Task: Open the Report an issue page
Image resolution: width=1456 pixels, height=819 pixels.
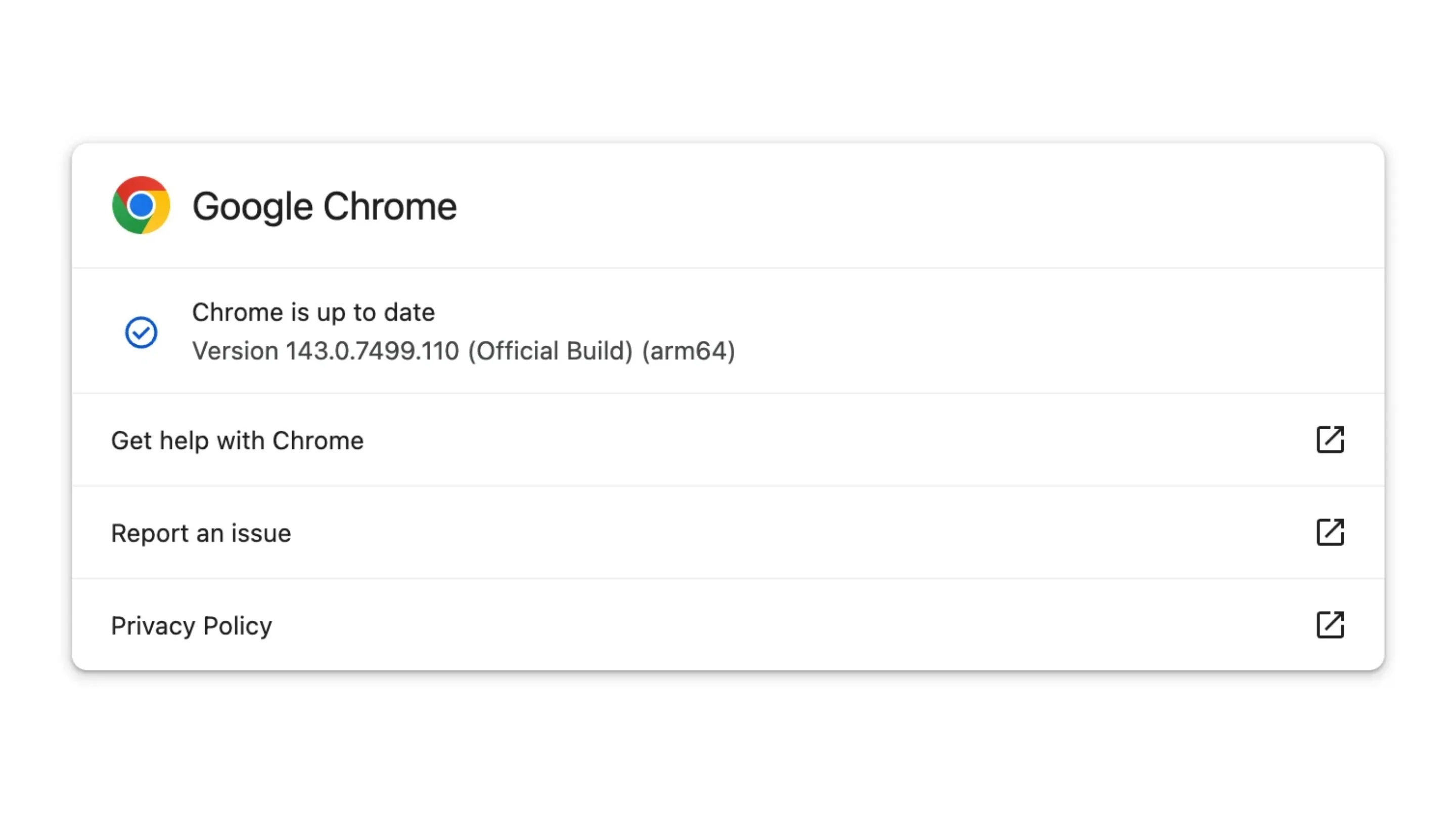Action: pos(202,532)
